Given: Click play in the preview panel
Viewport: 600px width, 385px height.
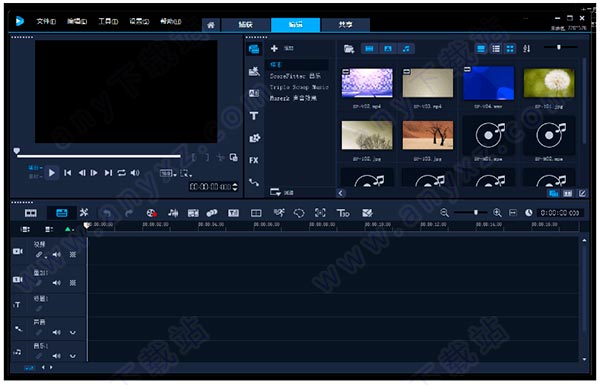Looking at the screenshot, I should tap(52, 173).
